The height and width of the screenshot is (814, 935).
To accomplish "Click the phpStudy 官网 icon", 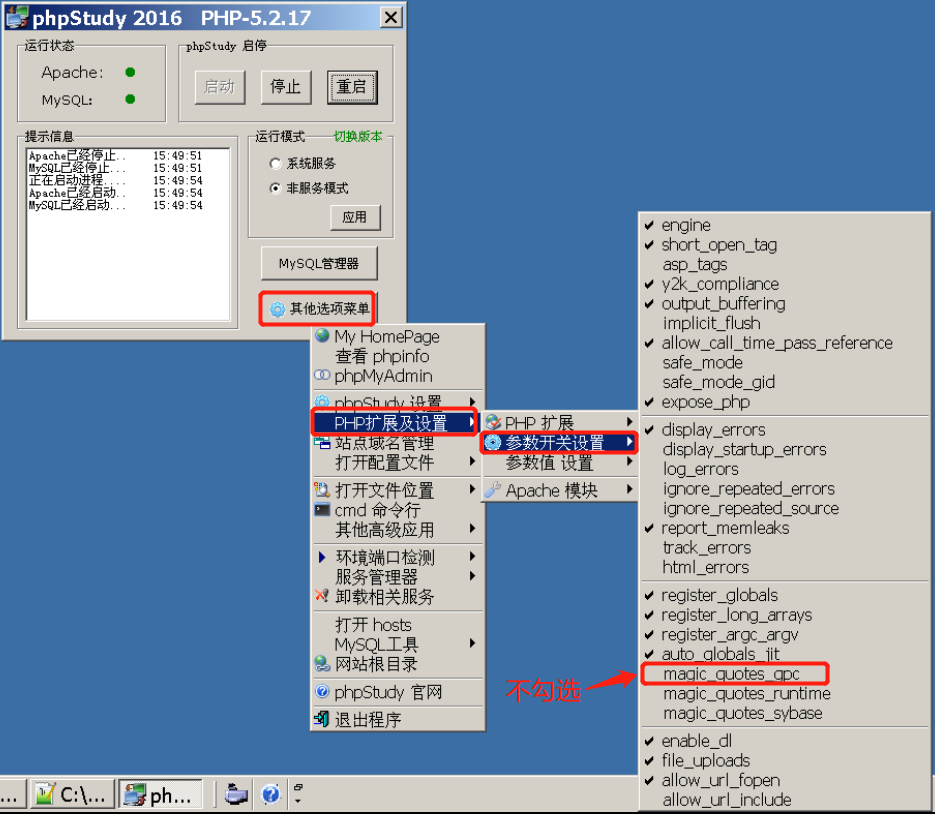I will coord(322,691).
